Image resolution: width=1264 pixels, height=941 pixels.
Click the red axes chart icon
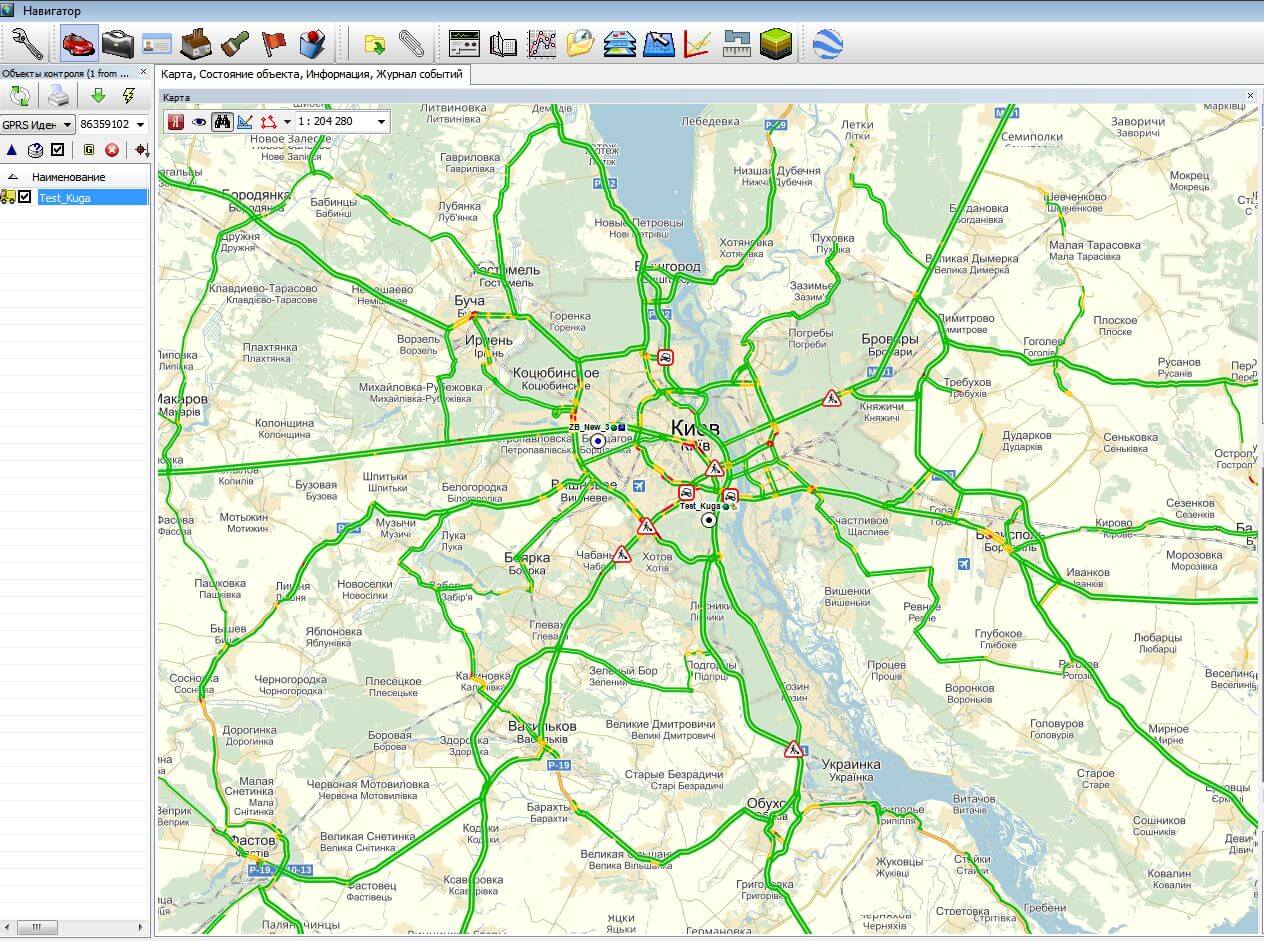697,44
